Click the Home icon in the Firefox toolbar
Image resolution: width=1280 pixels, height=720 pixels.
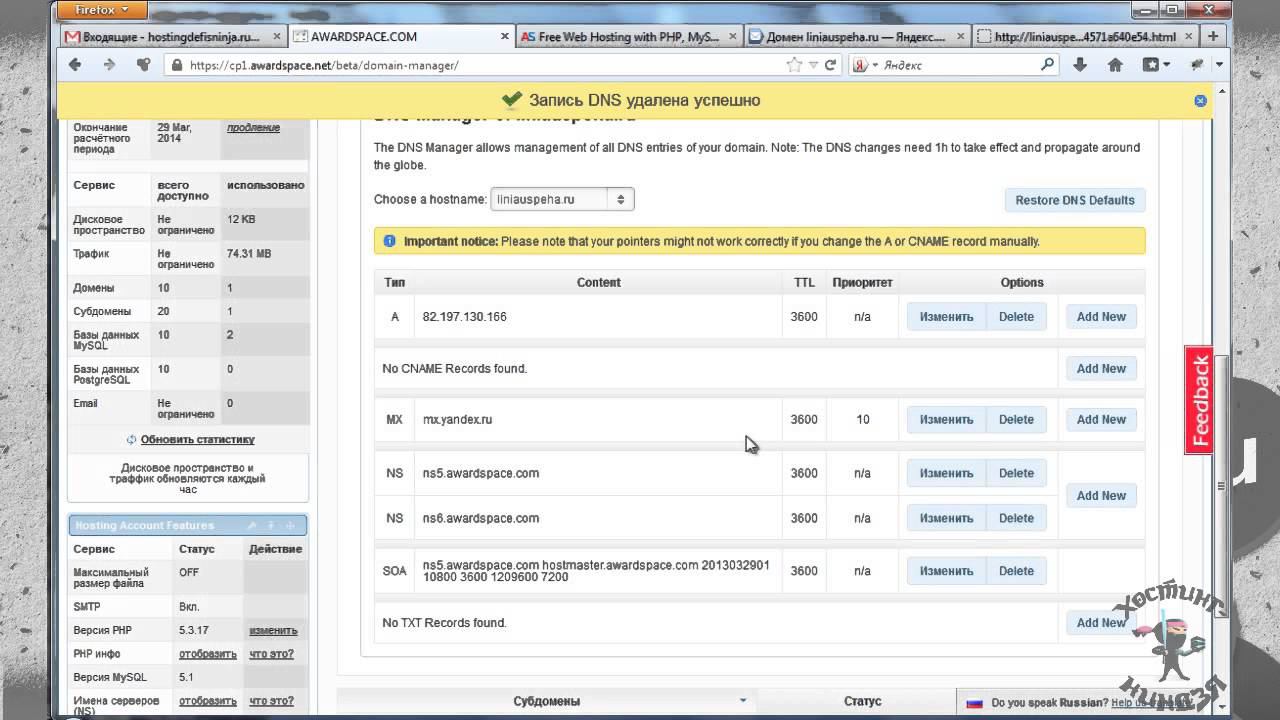[x=1115, y=65]
